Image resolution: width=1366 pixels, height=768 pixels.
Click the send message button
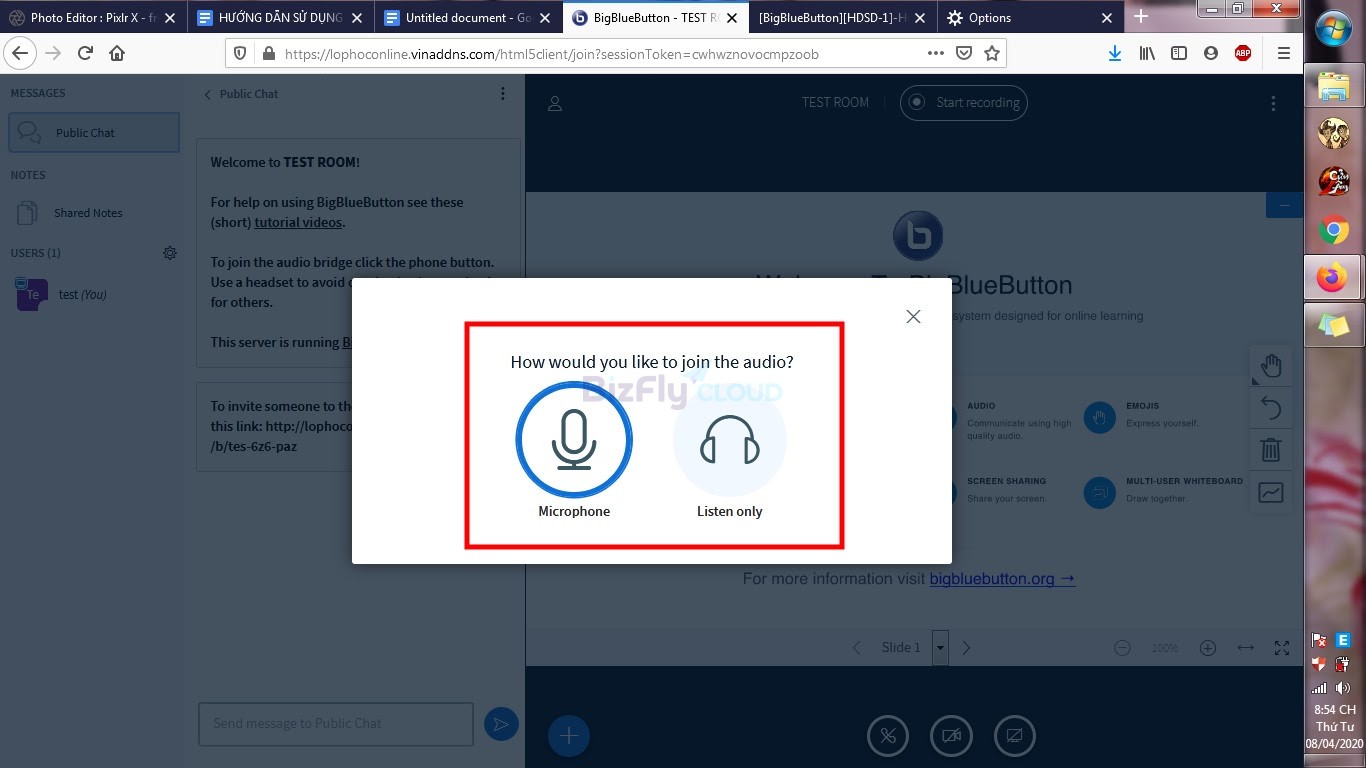point(501,724)
